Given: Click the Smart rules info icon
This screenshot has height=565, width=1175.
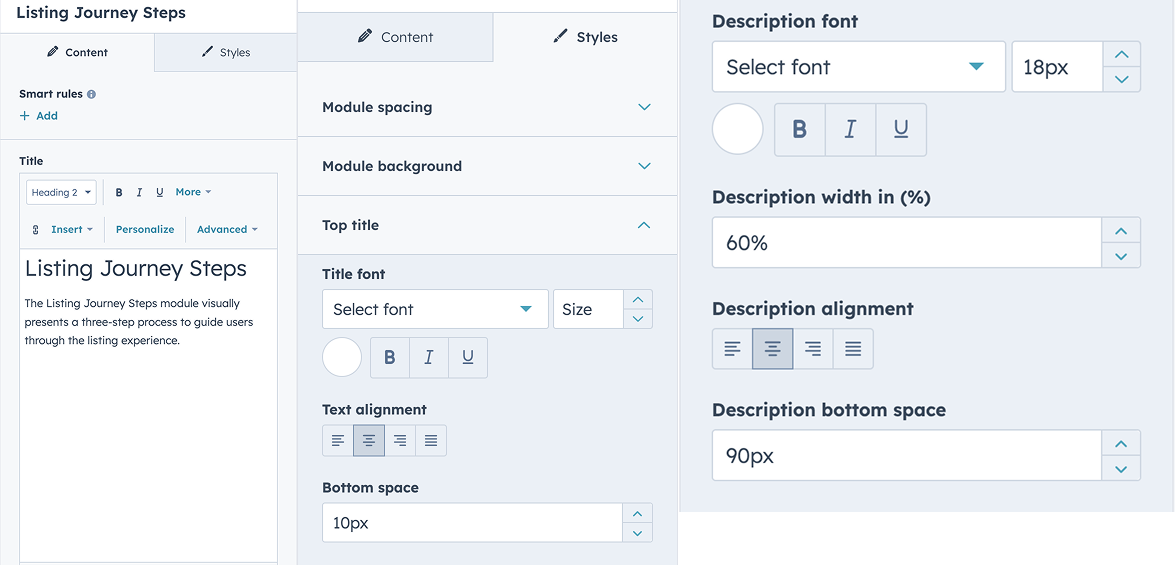Looking at the screenshot, I should pos(91,94).
